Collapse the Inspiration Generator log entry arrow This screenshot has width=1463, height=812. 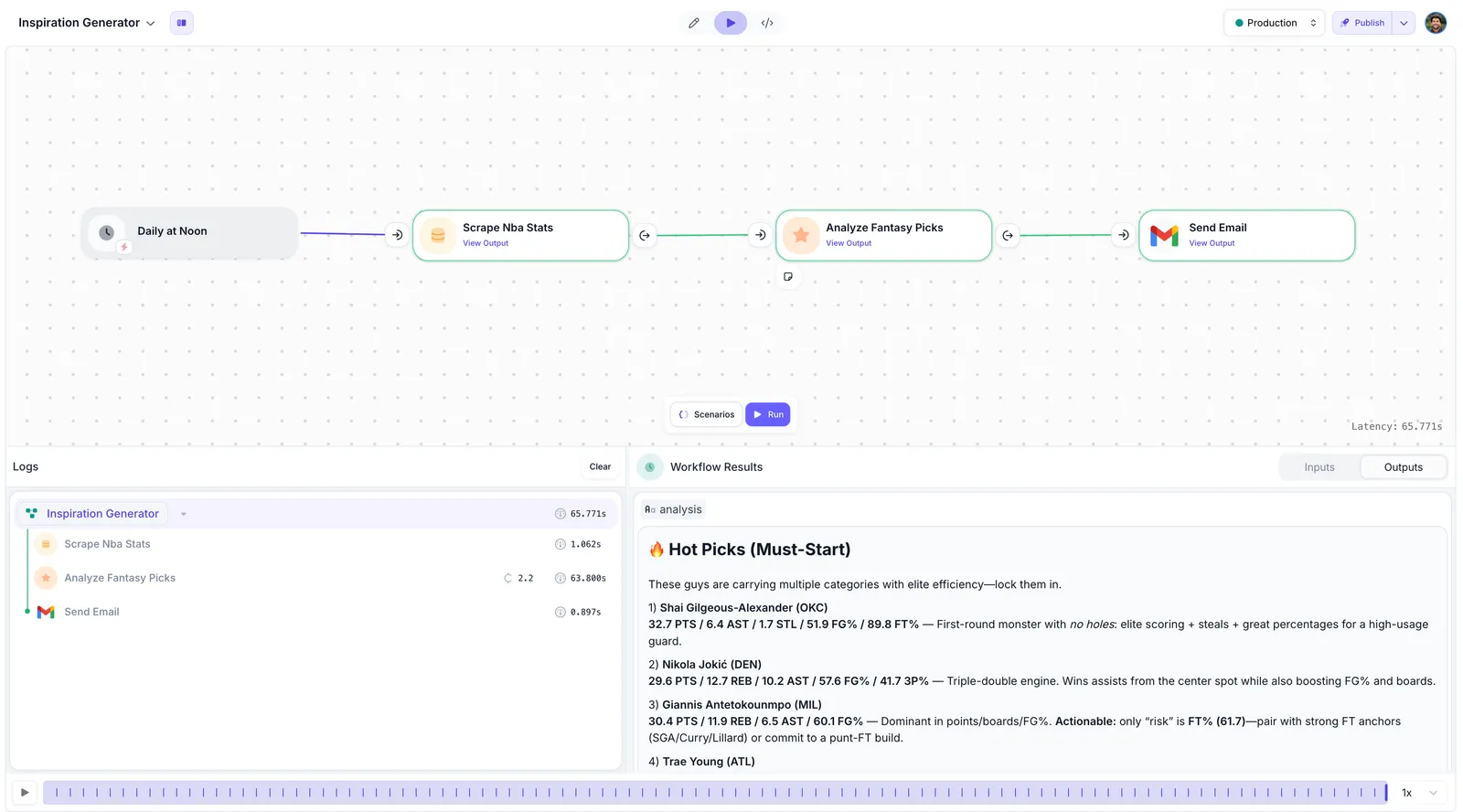pyautogui.click(x=184, y=514)
